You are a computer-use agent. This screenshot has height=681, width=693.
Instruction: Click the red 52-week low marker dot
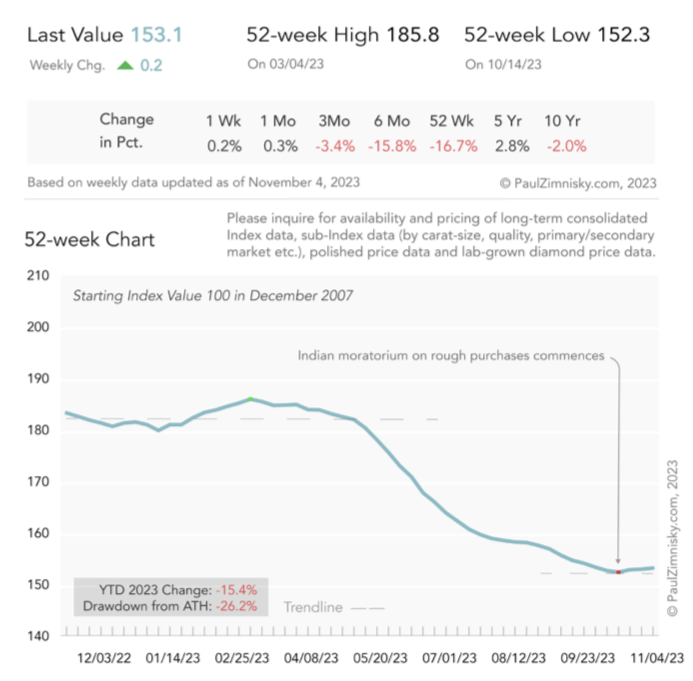pyautogui.click(x=618, y=572)
